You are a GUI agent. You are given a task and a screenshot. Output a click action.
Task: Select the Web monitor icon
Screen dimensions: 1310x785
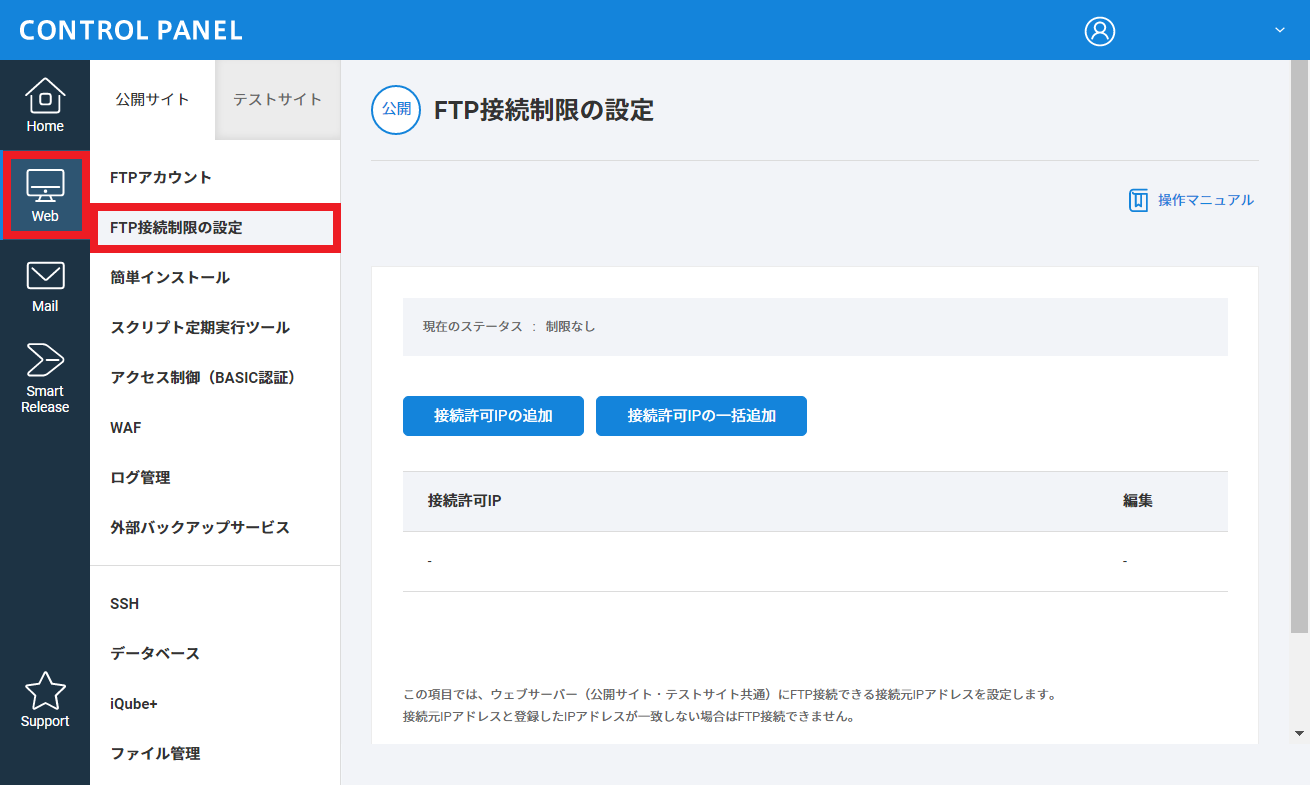(x=45, y=187)
